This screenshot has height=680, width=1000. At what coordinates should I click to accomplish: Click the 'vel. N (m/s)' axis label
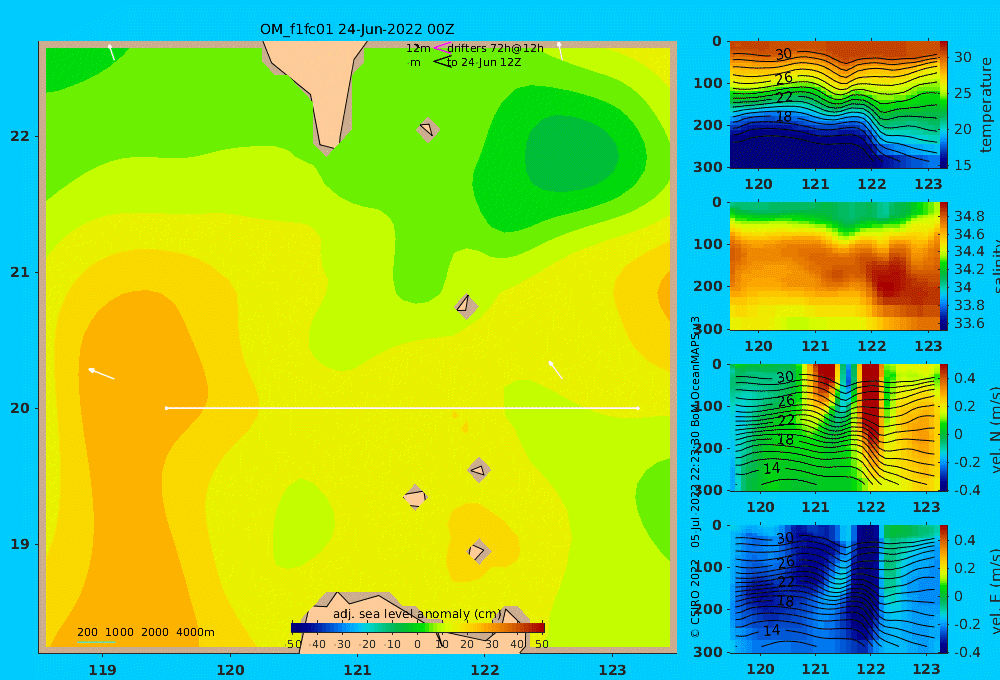click(994, 429)
